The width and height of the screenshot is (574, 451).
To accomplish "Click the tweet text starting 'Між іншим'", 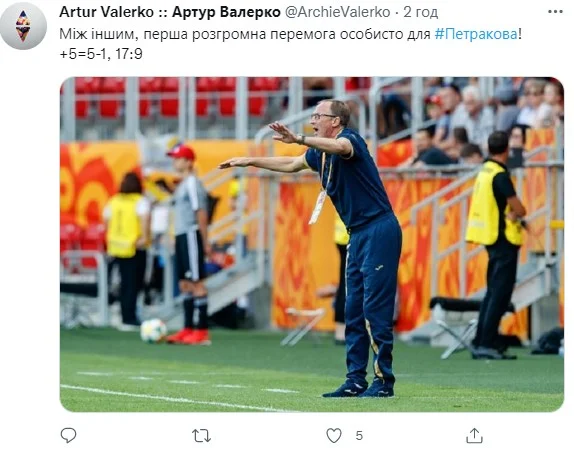I will 290,34.
